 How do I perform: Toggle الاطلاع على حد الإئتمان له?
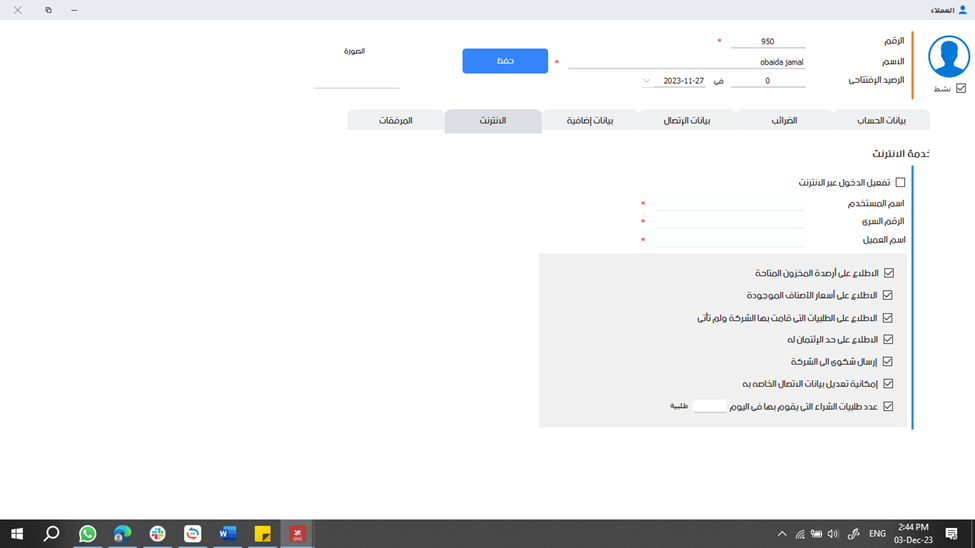(x=889, y=340)
